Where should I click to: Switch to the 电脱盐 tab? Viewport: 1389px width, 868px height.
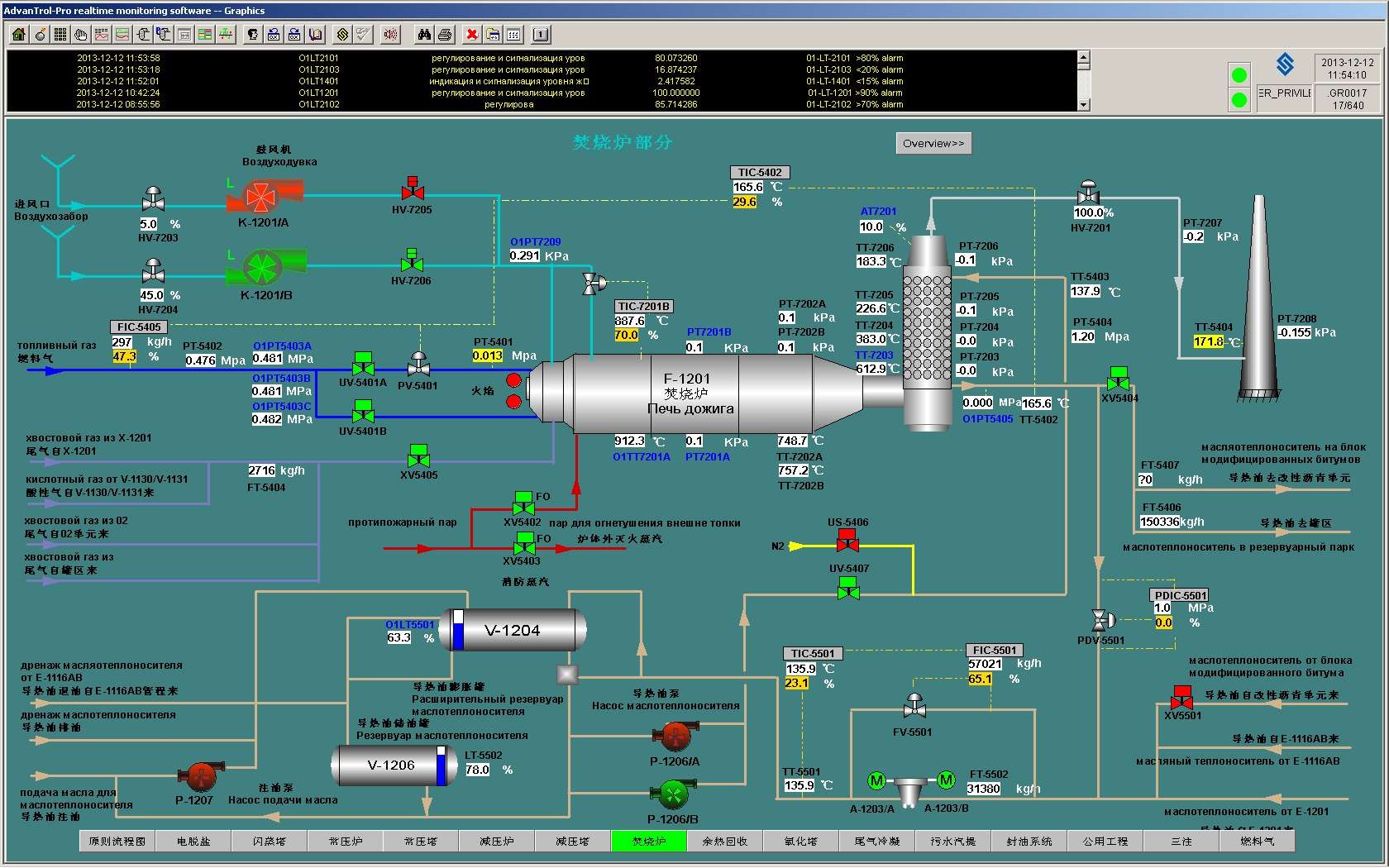[193, 842]
